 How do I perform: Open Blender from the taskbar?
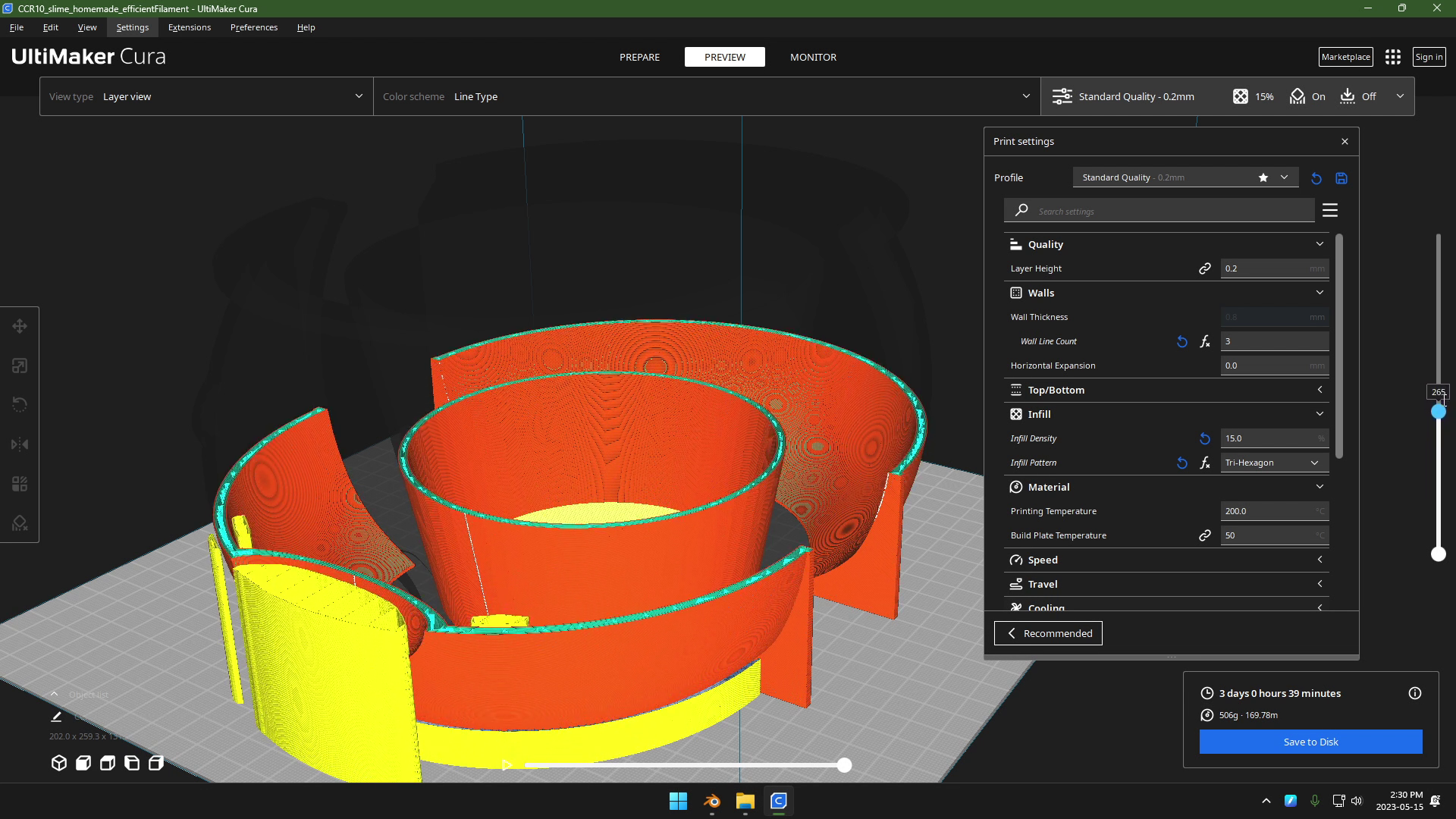point(711,801)
